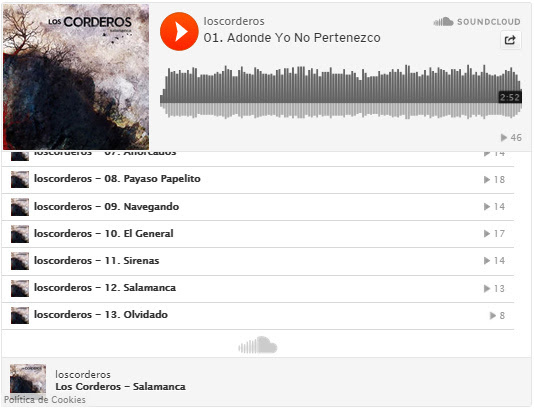Select track 13. Olvidado
The width and height of the screenshot is (534, 408).
(x=258, y=315)
